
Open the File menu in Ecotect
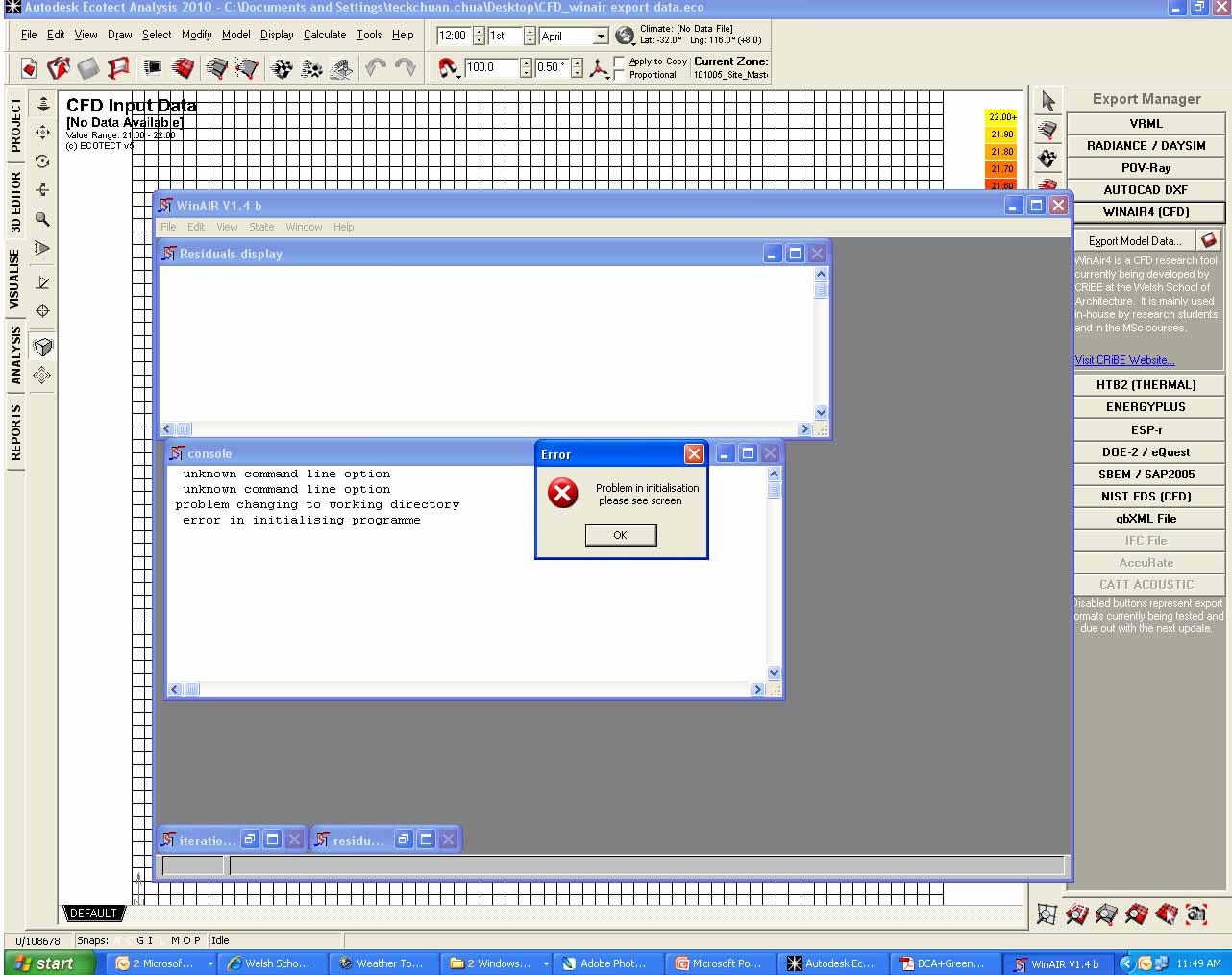tap(29, 35)
